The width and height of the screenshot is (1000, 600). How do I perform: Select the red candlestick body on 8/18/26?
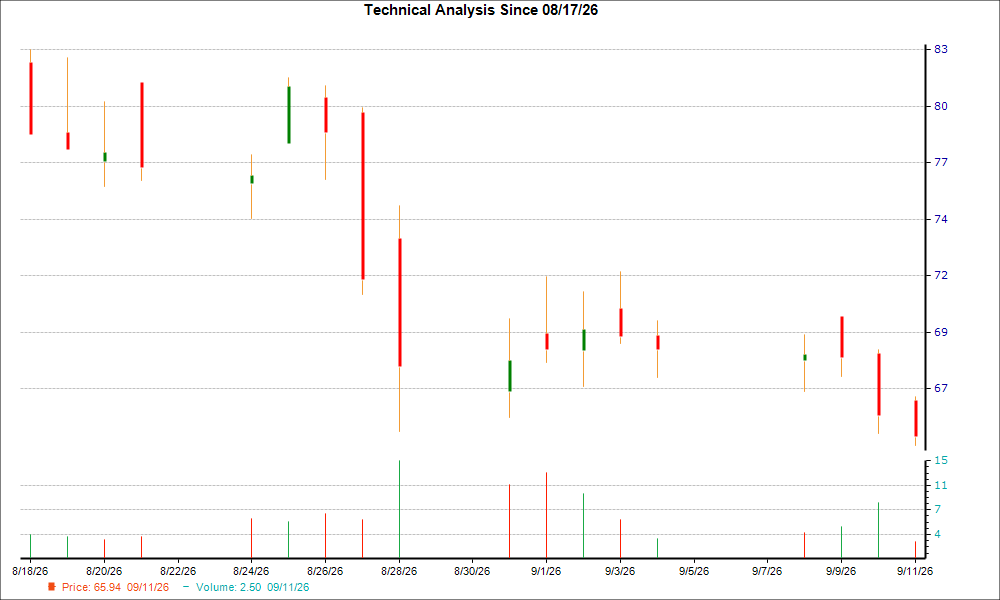click(x=31, y=98)
